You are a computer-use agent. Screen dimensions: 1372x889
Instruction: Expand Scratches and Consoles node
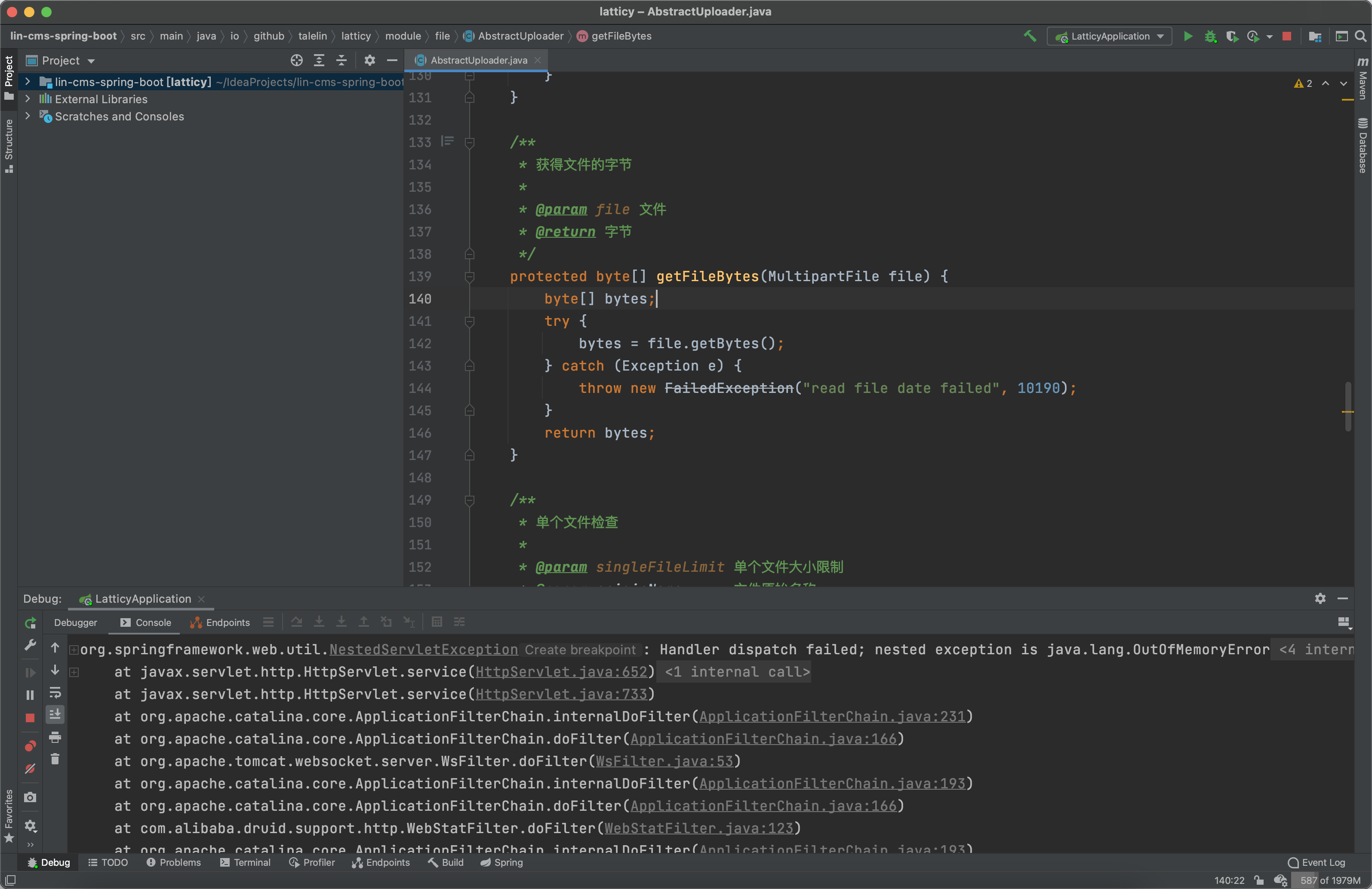click(27, 116)
